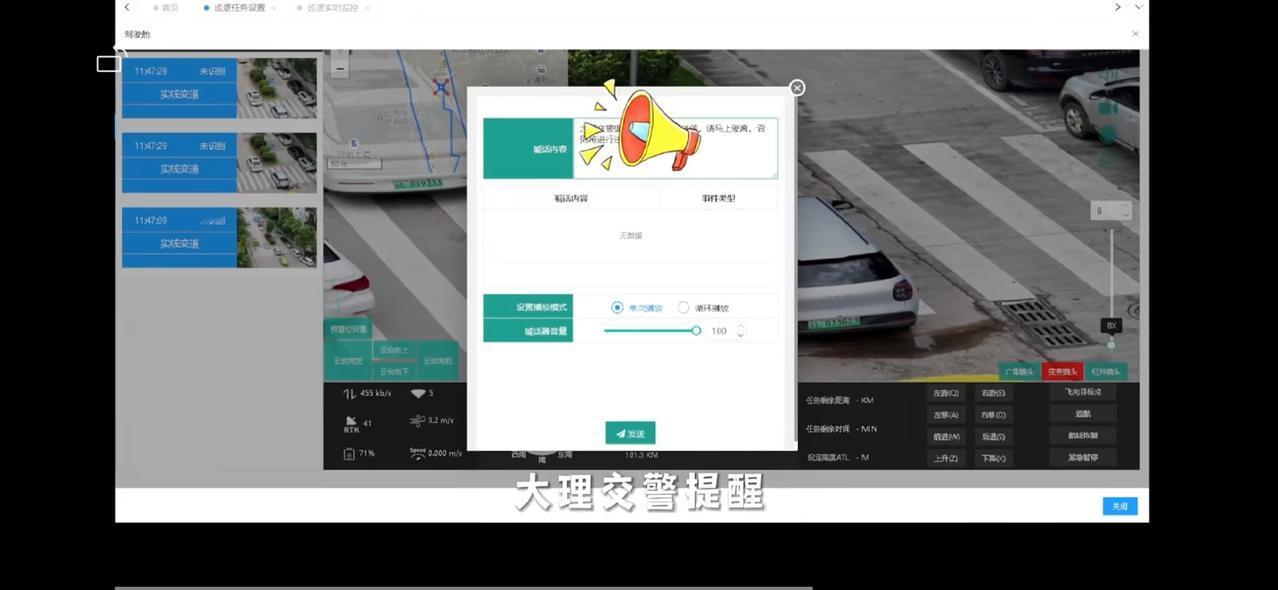Click the drone marker on the map
The width and height of the screenshot is (1278, 590).
point(441,88)
